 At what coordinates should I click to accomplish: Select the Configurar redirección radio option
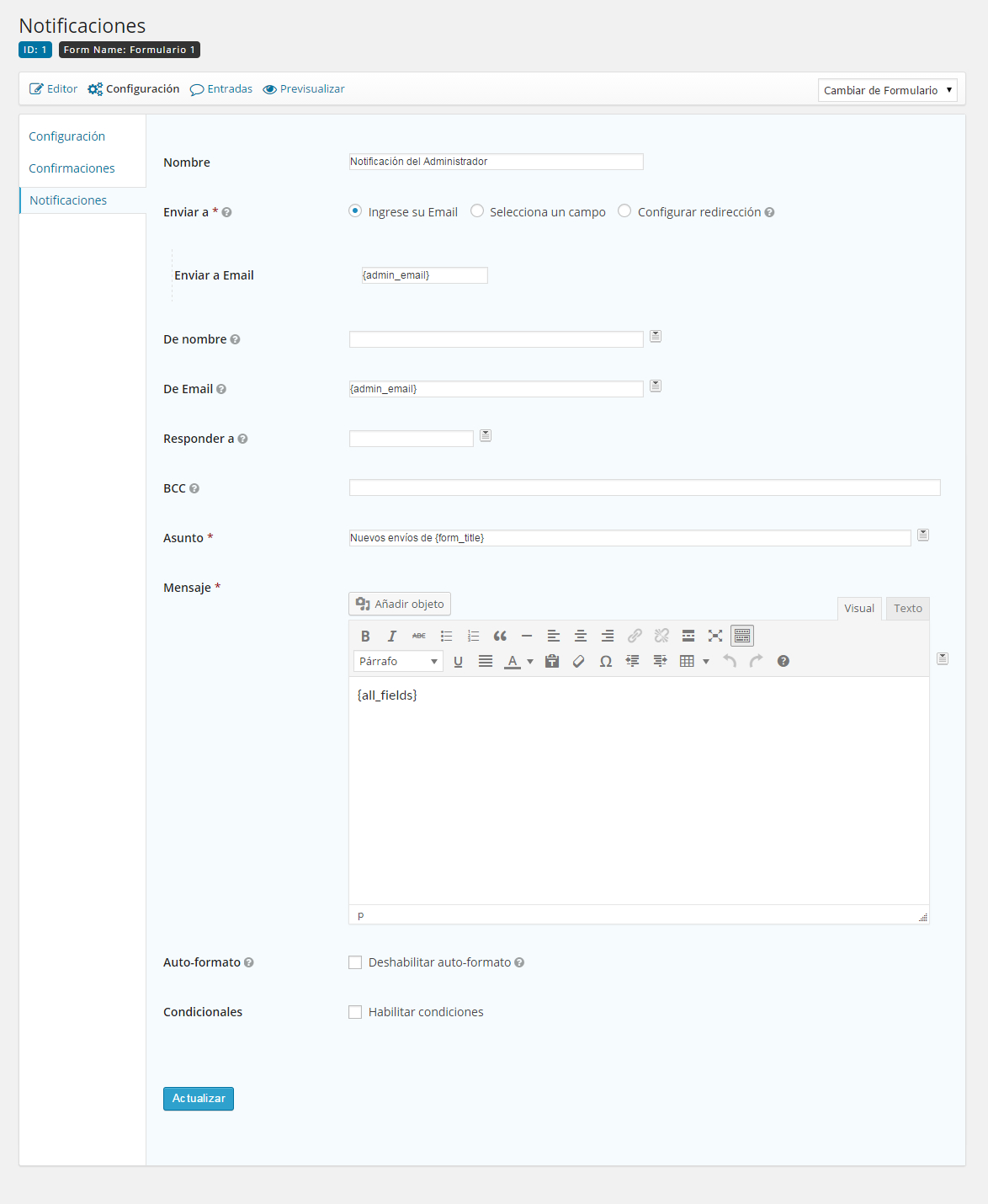(624, 211)
